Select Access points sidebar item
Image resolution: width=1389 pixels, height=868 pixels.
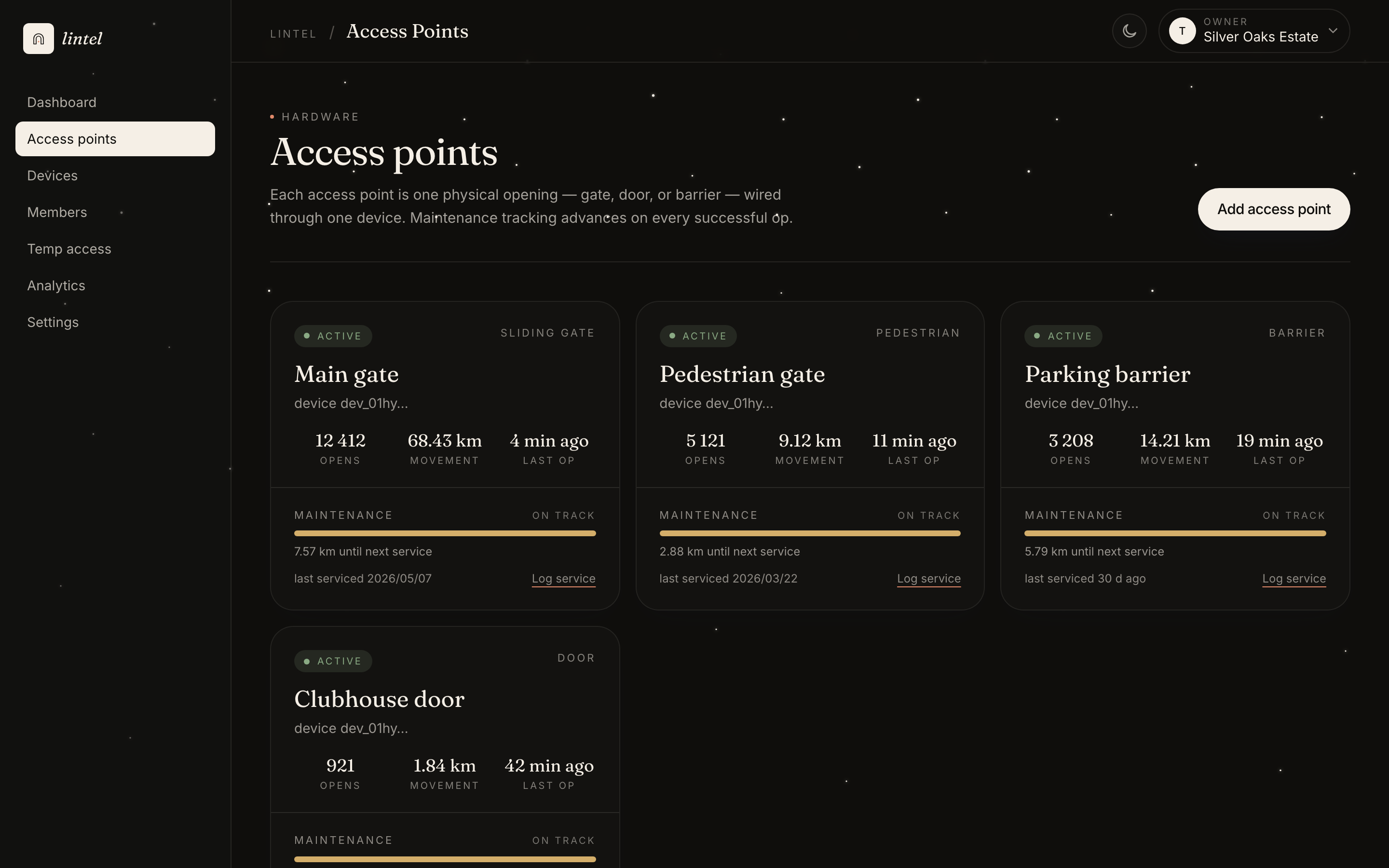click(115, 139)
